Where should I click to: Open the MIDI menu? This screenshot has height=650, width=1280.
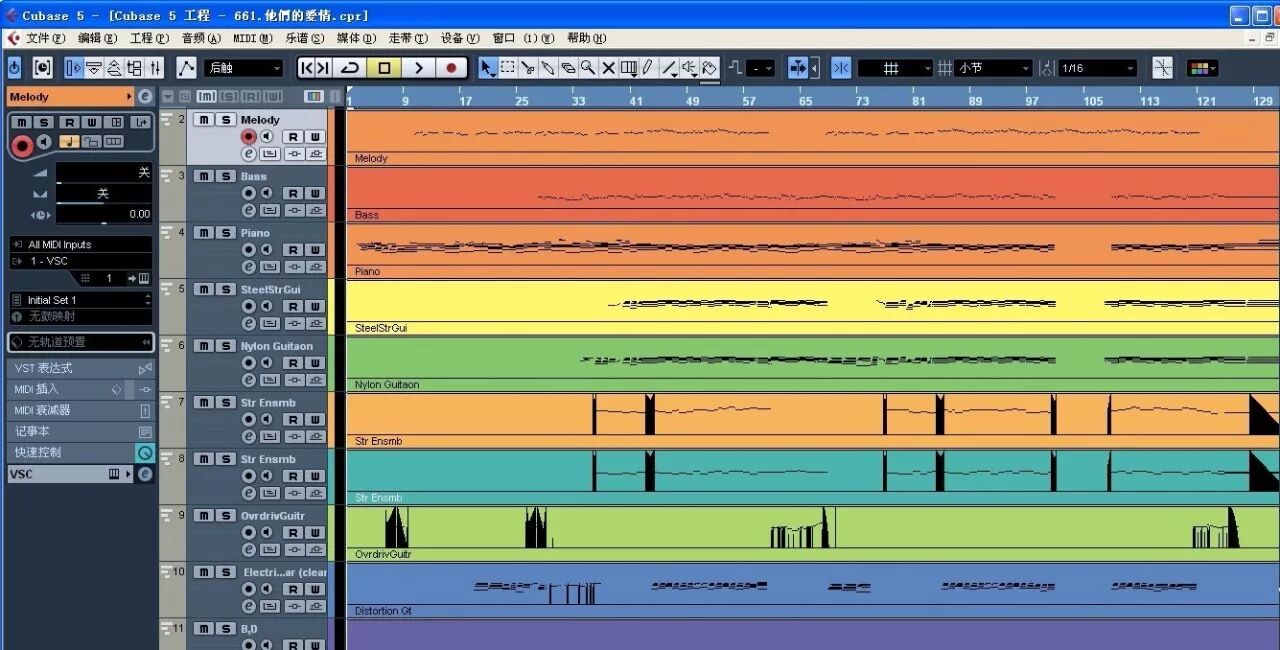[252, 38]
